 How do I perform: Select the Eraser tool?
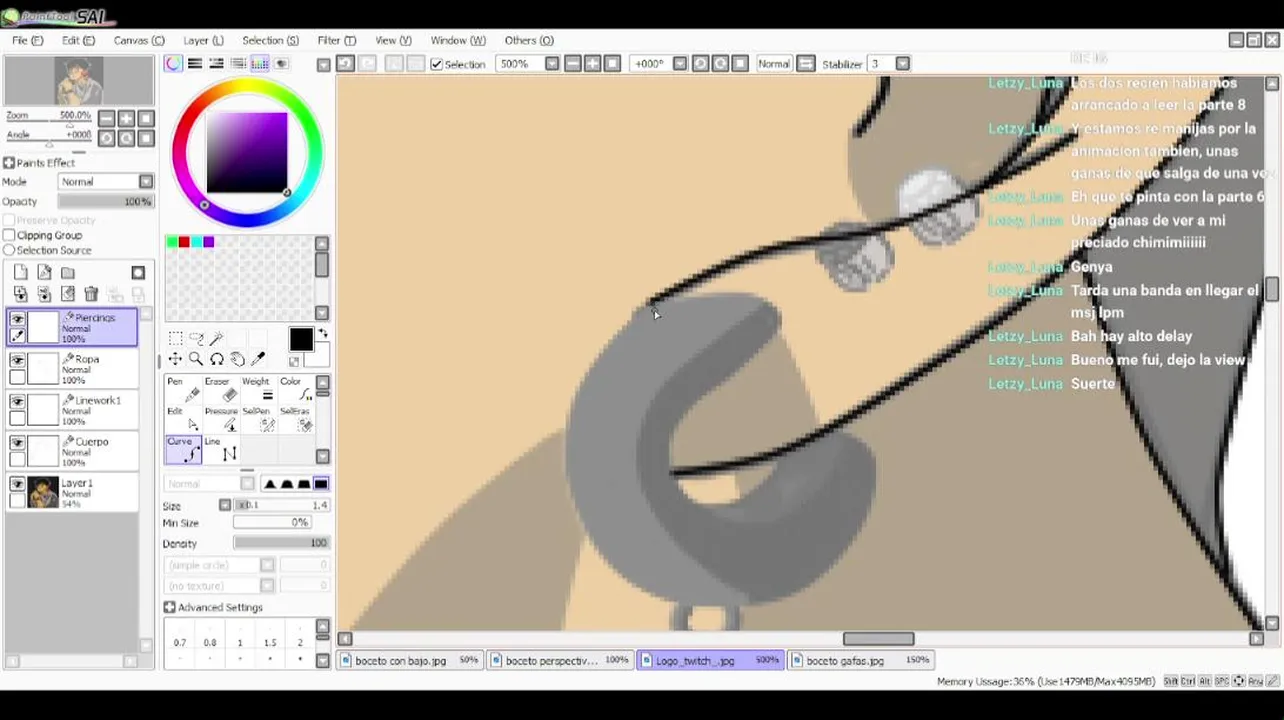[219, 389]
